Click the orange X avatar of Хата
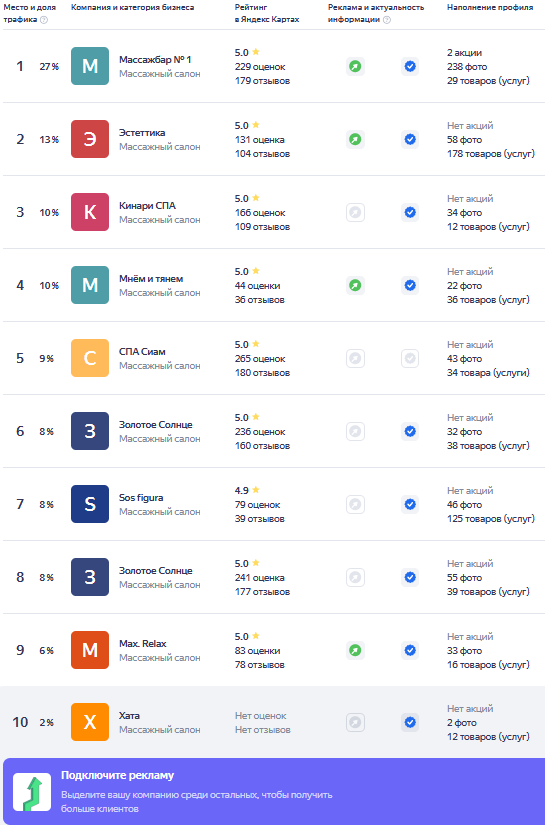The image size is (545, 825). click(90, 722)
